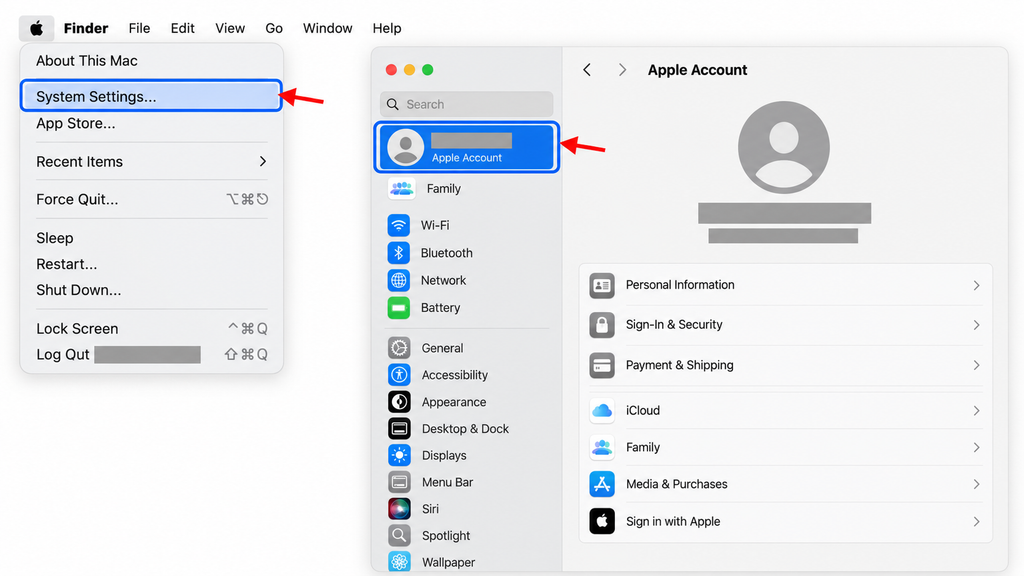Go forward with the right arrow button

tap(622, 70)
